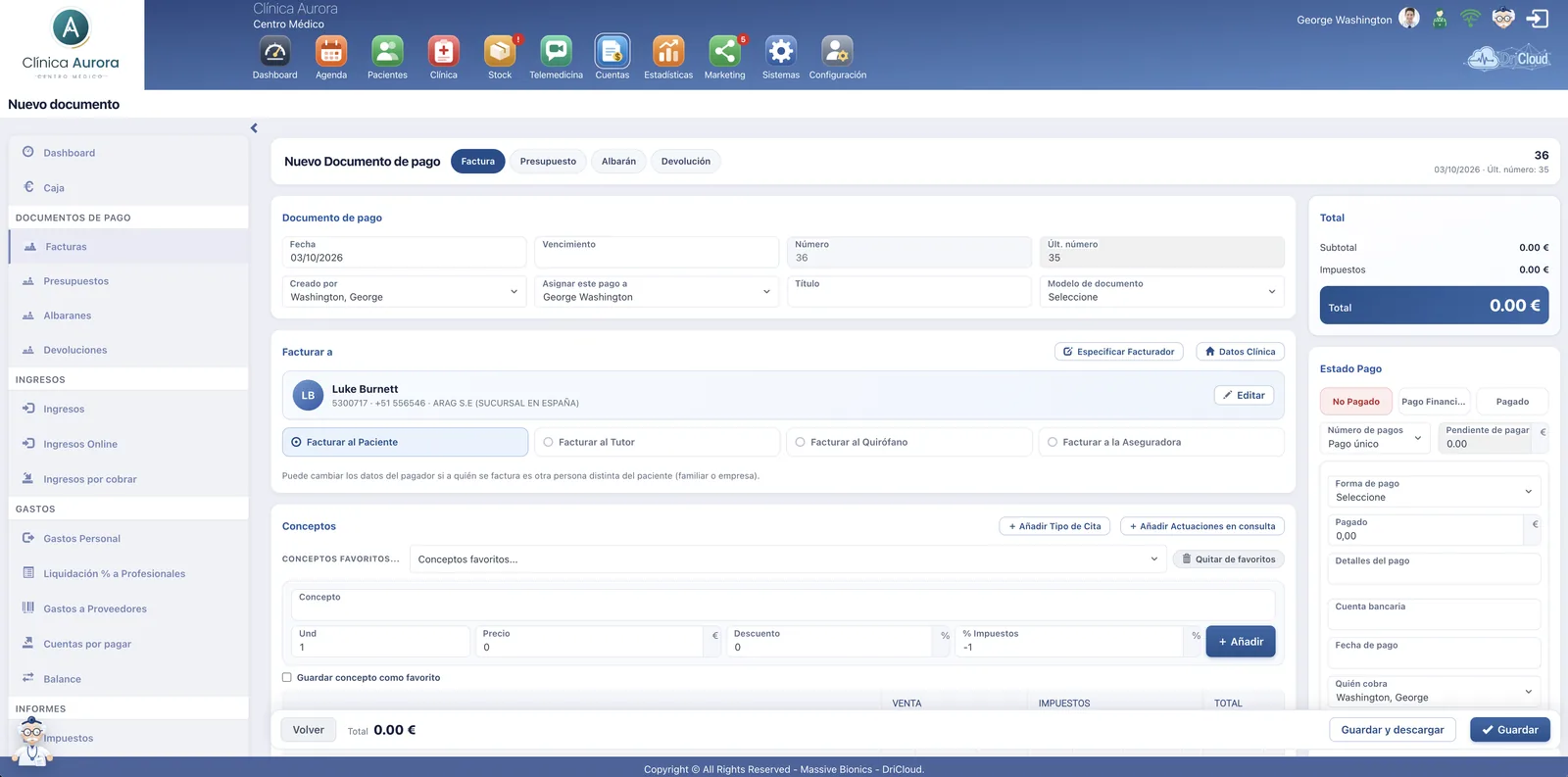This screenshot has width=1568, height=777.
Task: Select Facturar a la Aseguradora option
Action: point(1161,442)
